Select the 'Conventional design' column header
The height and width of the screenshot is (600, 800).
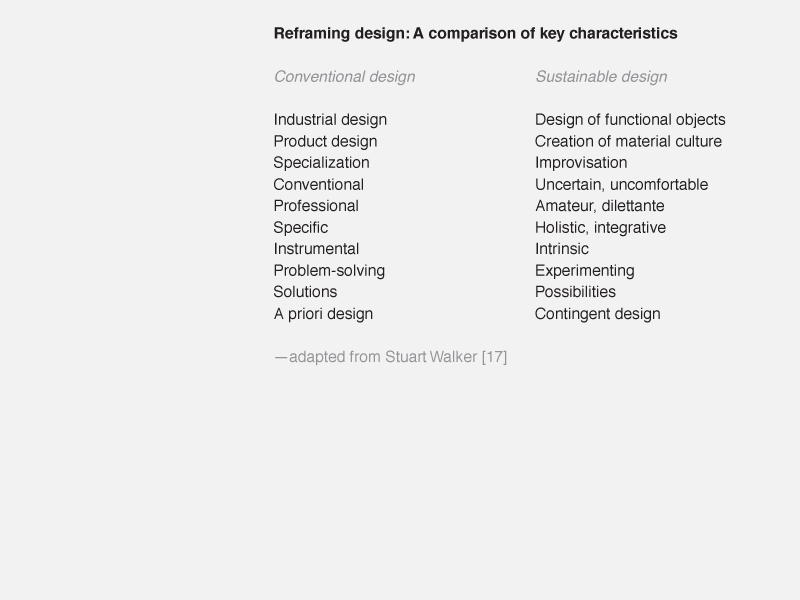coord(344,77)
